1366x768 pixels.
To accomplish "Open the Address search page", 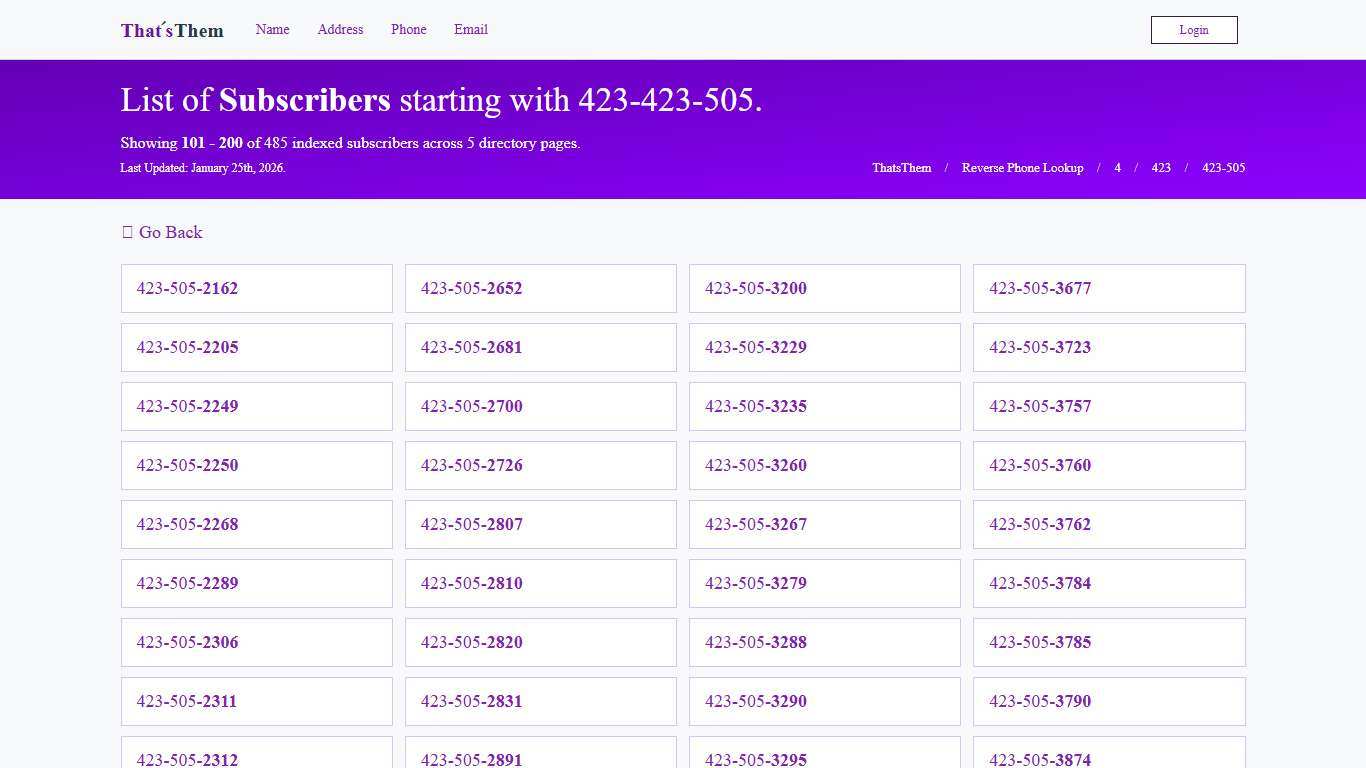I will click(340, 29).
